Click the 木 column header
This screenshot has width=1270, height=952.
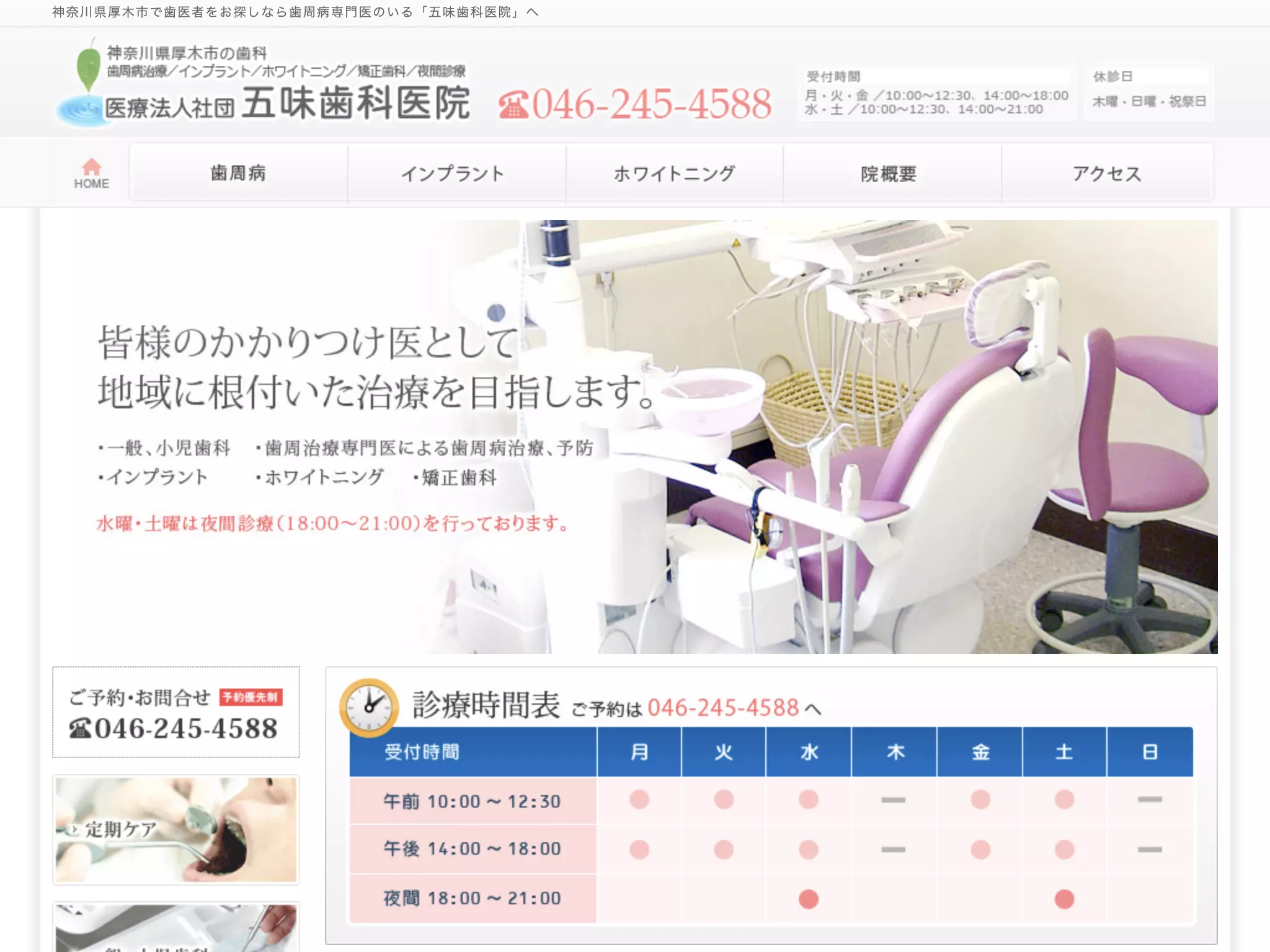pos(894,752)
